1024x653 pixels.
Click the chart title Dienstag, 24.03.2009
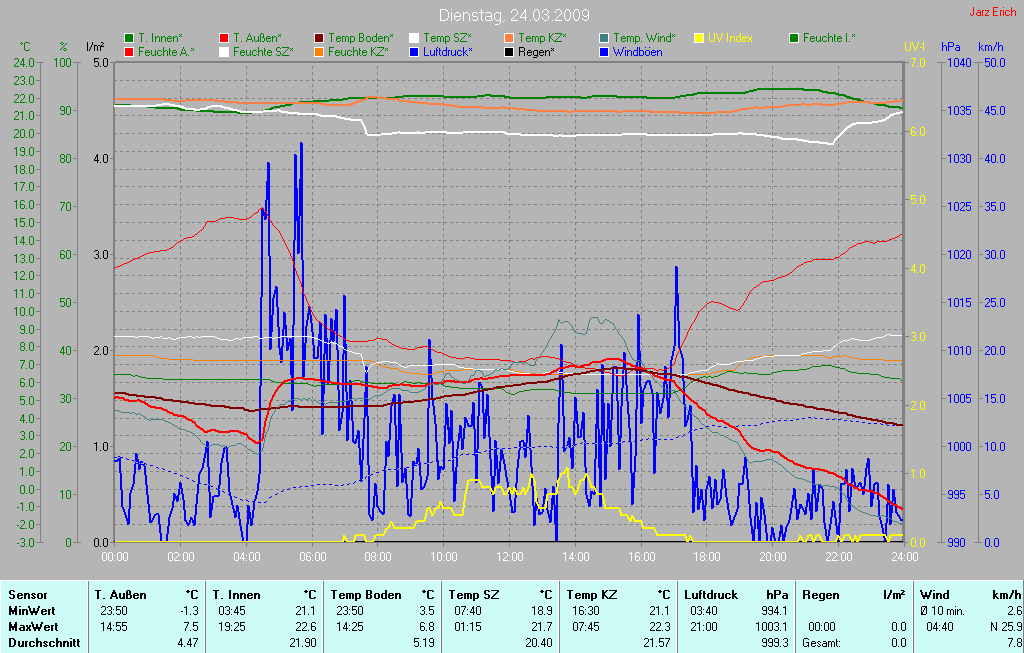point(514,15)
